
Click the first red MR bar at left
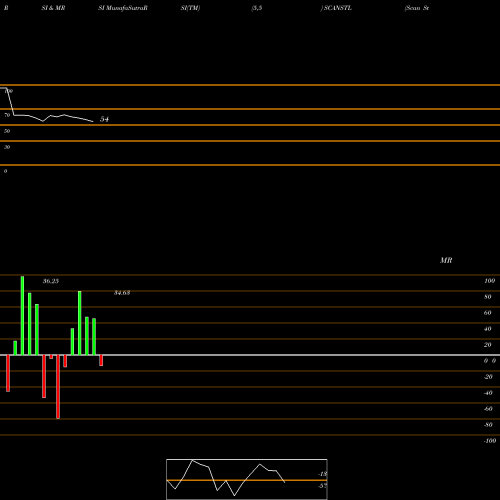[8, 373]
